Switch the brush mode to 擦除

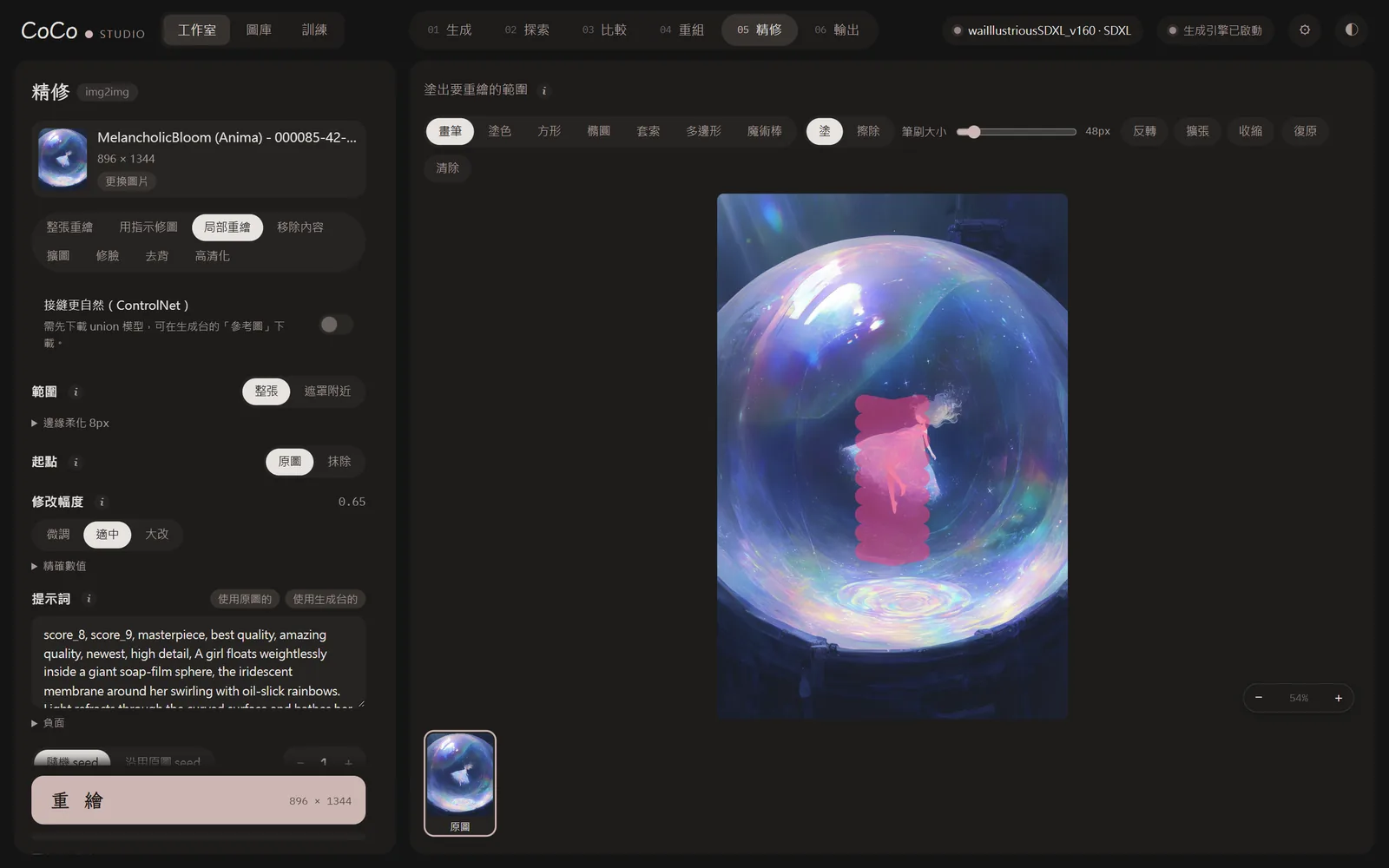coord(868,131)
